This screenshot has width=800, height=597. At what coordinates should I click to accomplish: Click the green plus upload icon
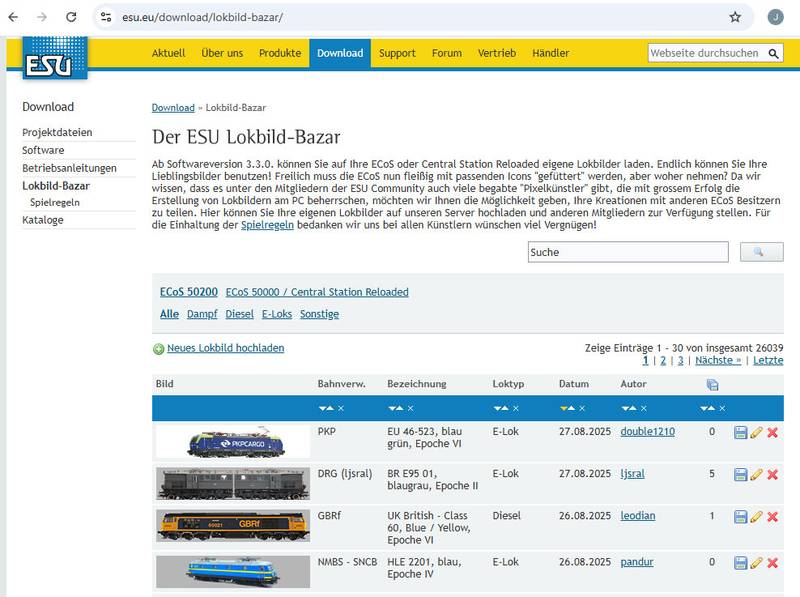pyautogui.click(x=159, y=349)
